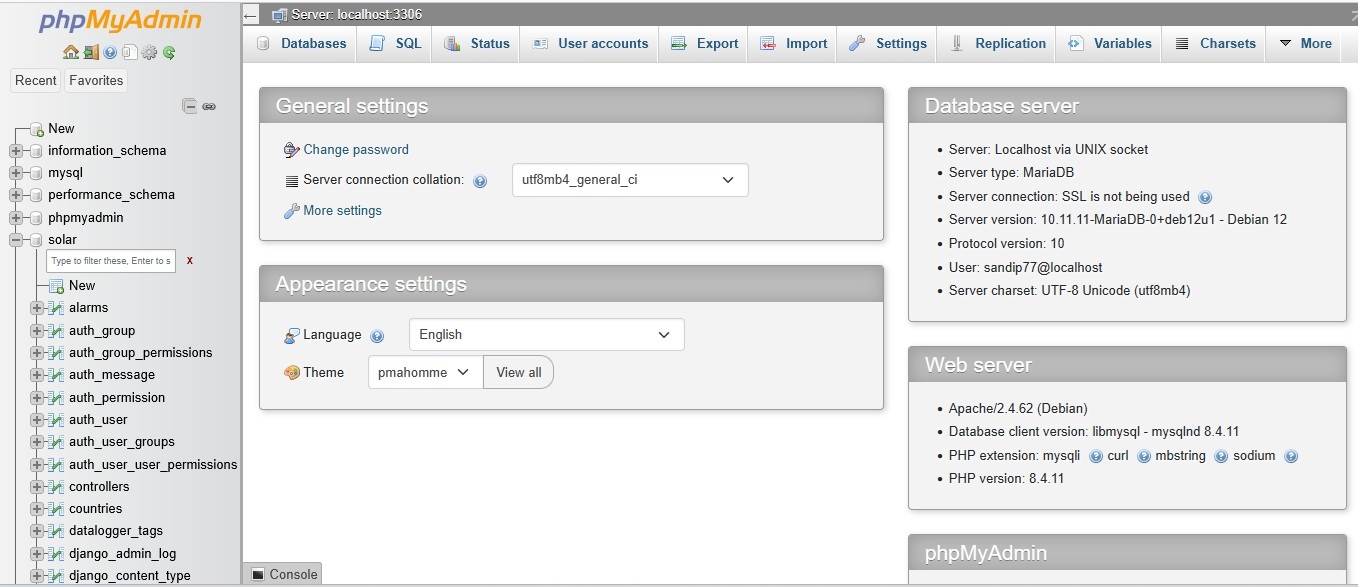The image size is (1358, 587).
Task: Open navigation panel settings gear icon
Action: (x=149, y=53)
